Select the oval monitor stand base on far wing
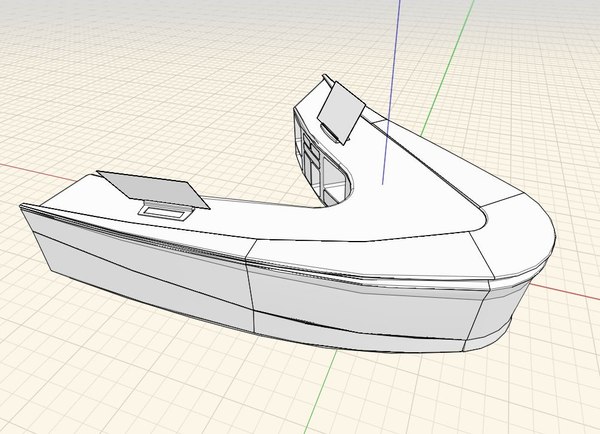Viewport: 600px width, 434px height. 329,134
